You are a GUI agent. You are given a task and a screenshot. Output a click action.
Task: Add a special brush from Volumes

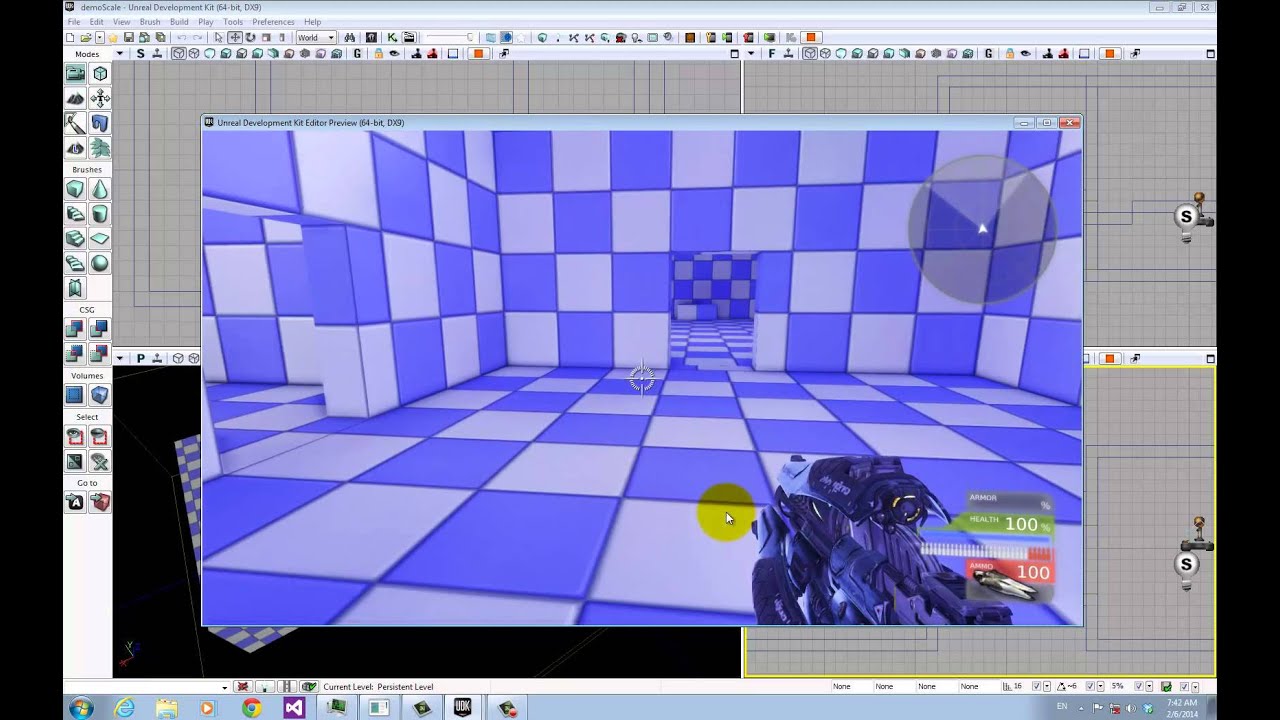(75, 395)
